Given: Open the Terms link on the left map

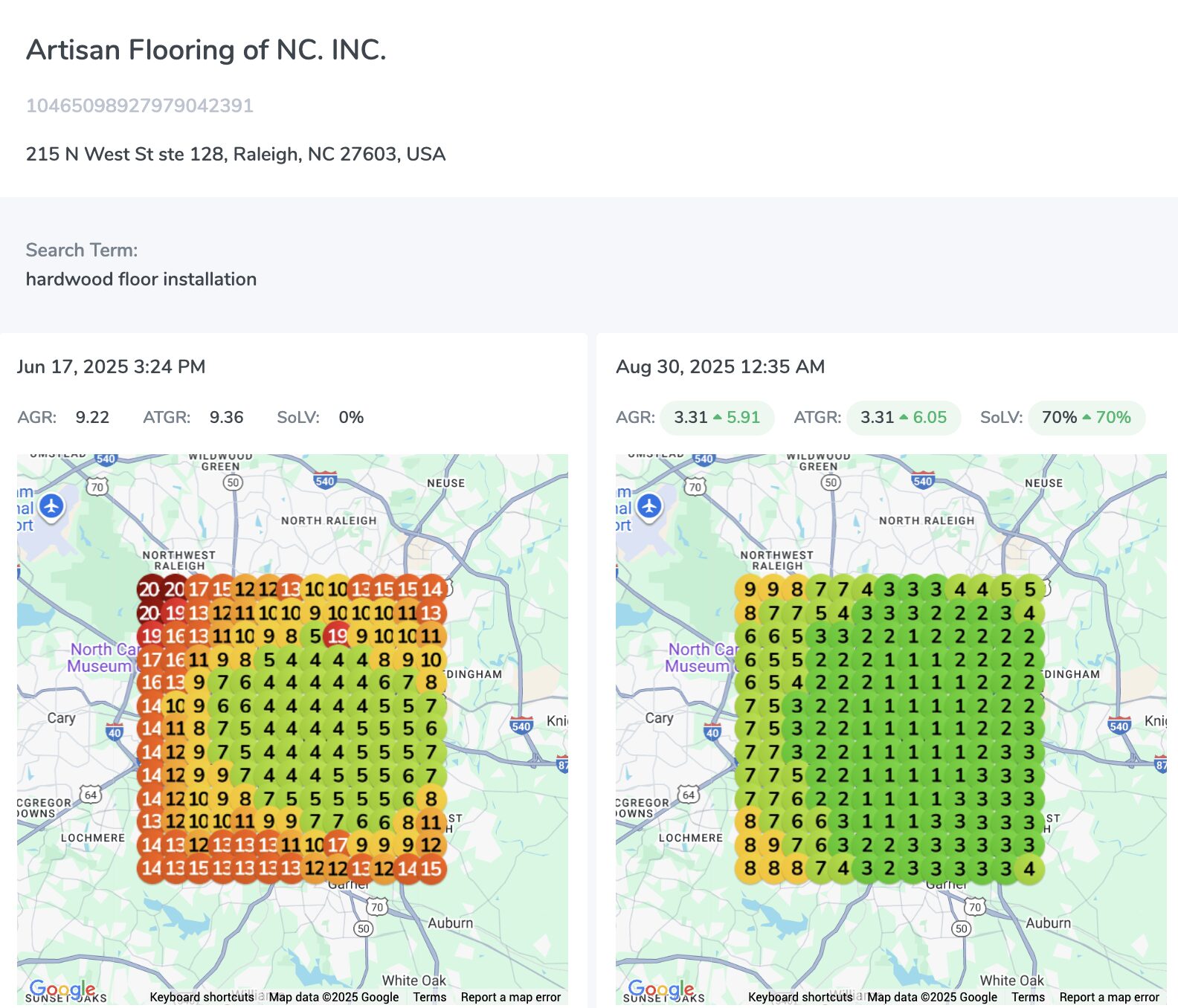Looking at the screenshot, I should click(x=430, y=998).
